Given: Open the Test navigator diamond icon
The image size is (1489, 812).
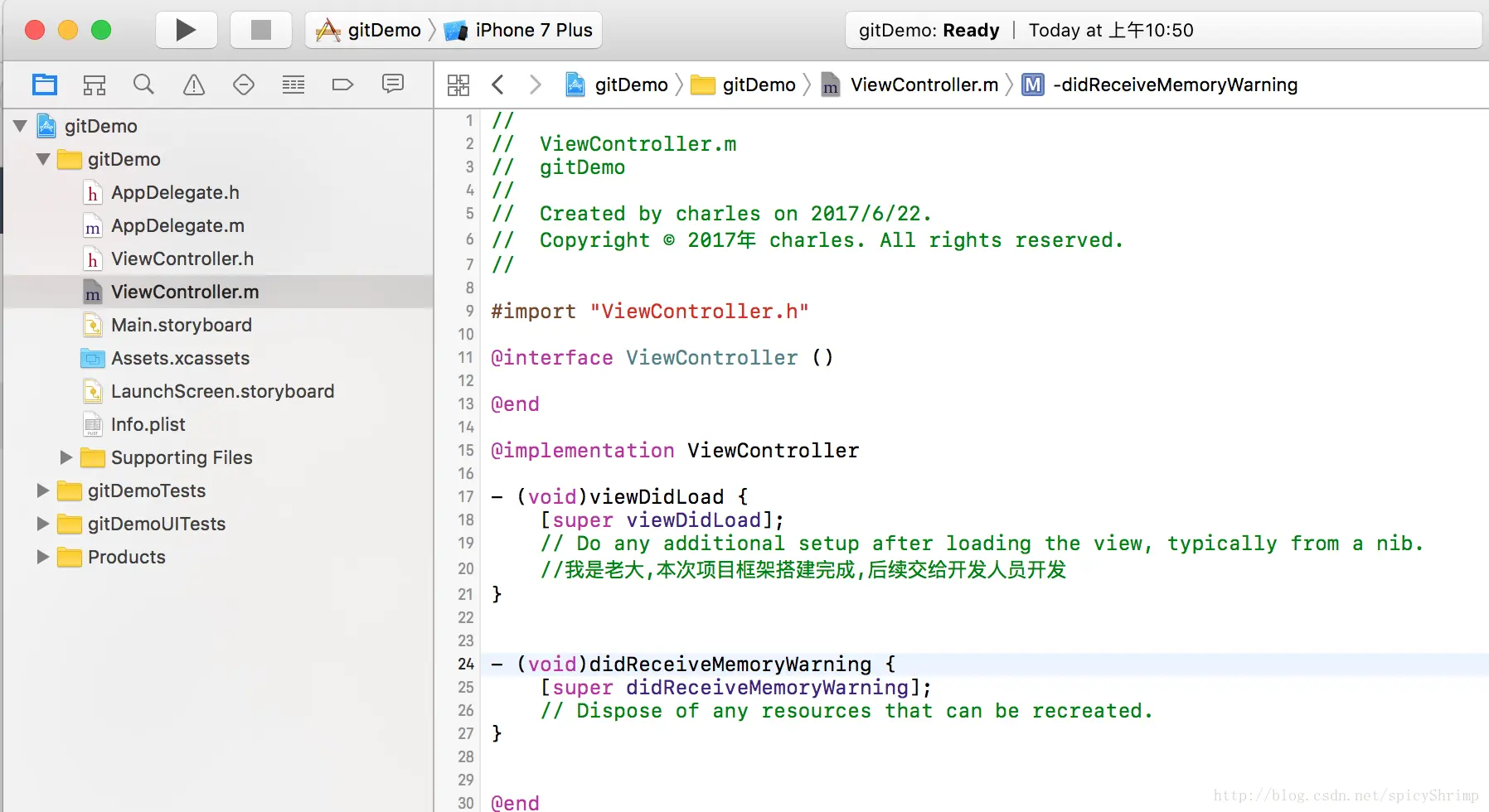Looking at the screenshot, I should [244, 85].
